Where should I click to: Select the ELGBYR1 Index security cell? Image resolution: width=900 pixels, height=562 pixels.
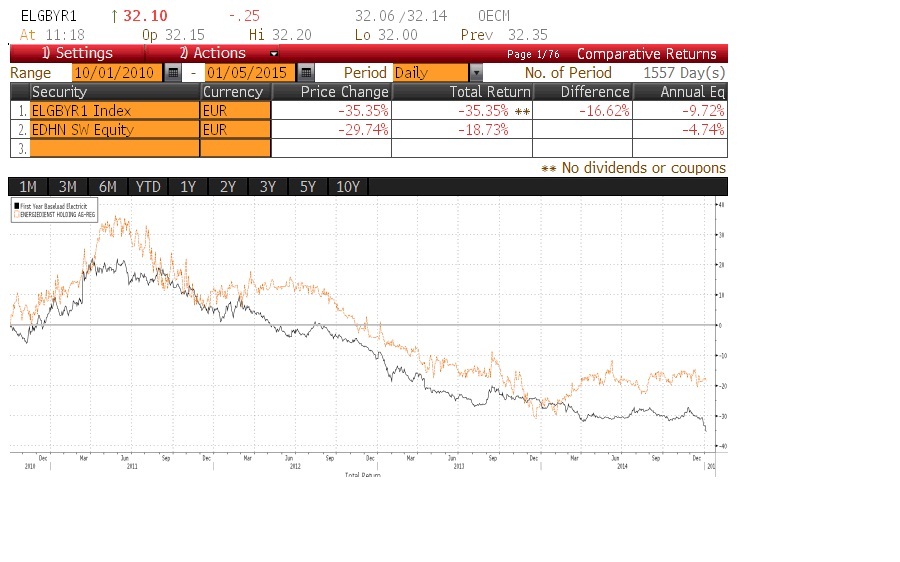click(x=114, y=110)
